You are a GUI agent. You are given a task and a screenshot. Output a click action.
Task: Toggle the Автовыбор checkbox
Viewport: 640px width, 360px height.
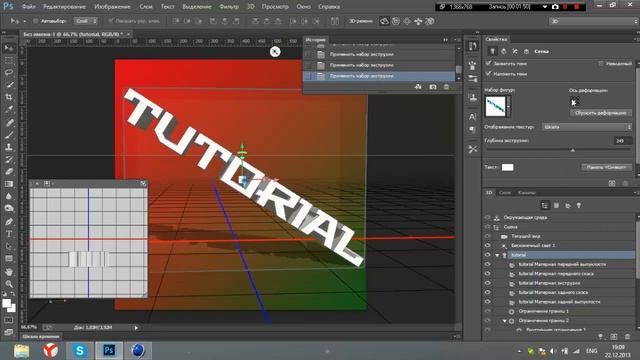point(36,21)
